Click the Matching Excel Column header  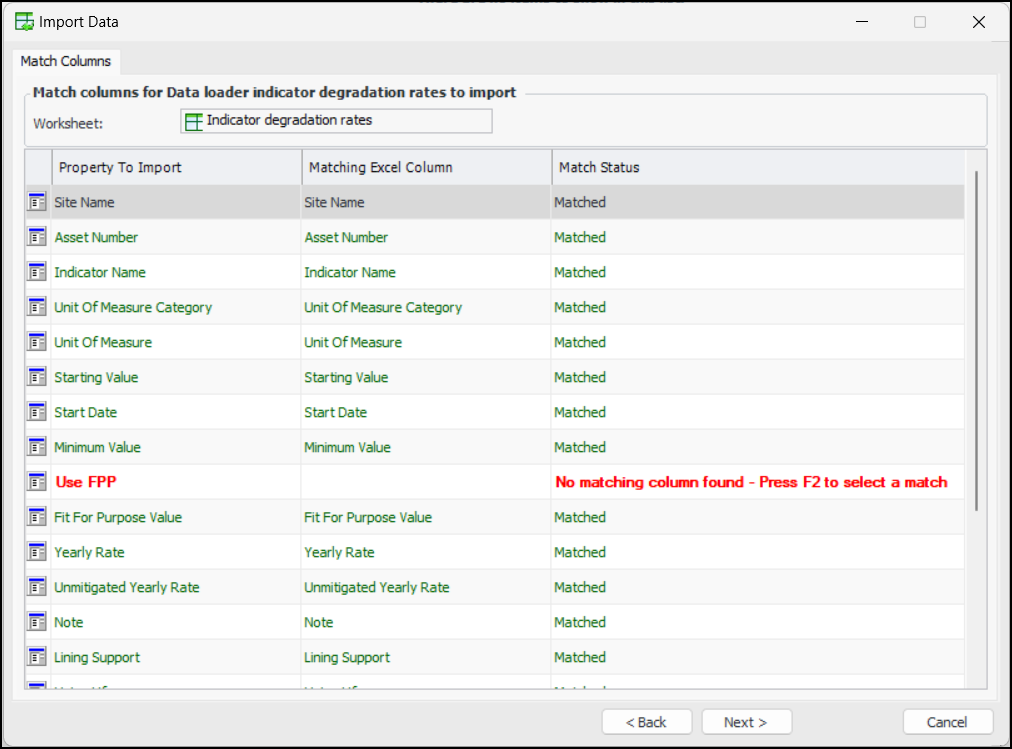click(x=426, y=167)
